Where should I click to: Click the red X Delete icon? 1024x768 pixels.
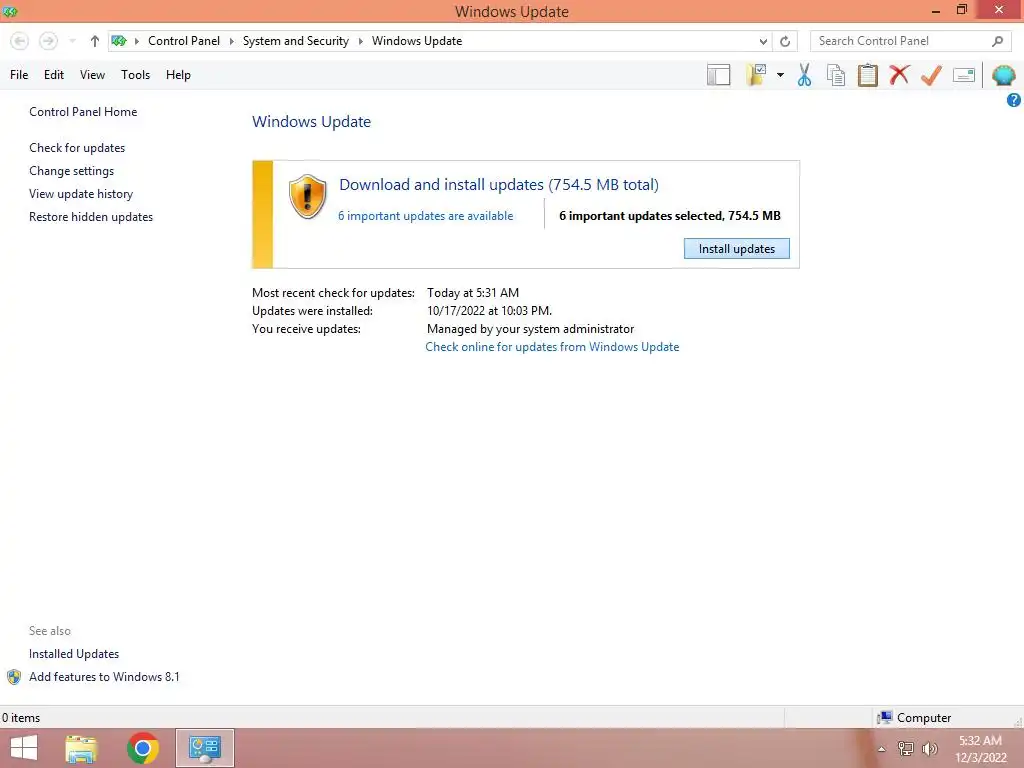point(899,75)
